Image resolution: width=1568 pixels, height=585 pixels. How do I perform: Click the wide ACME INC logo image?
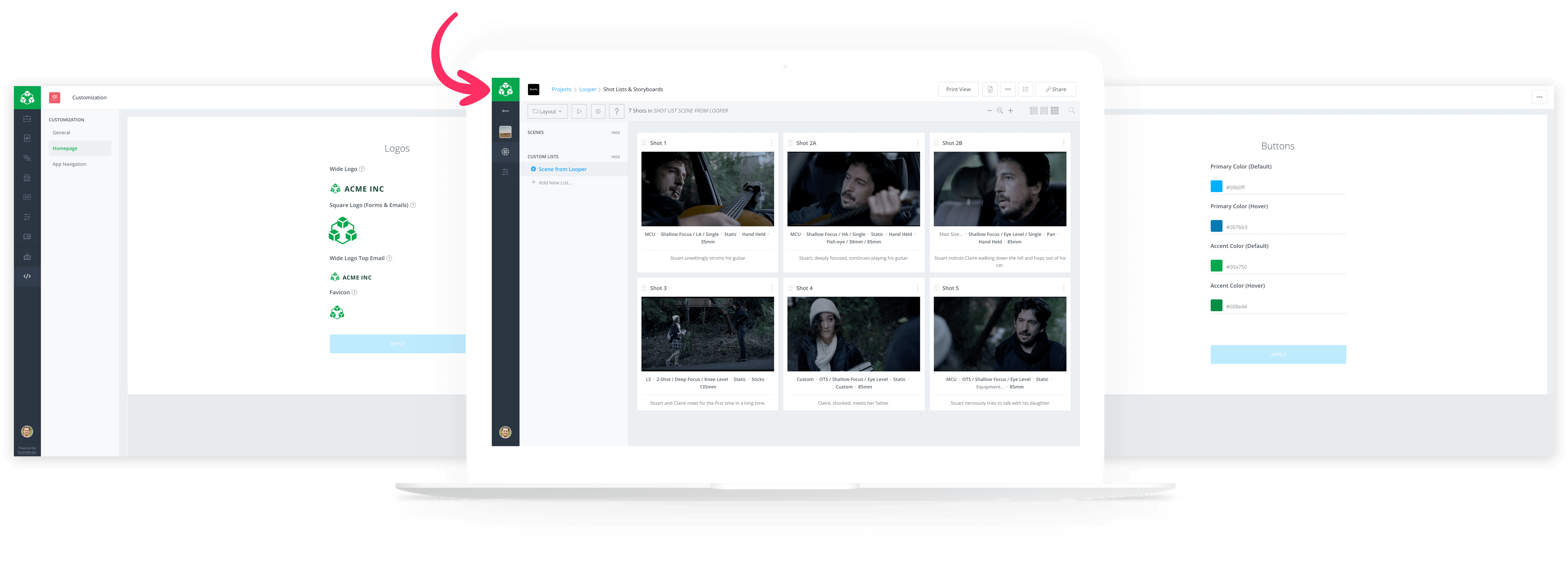357,189
